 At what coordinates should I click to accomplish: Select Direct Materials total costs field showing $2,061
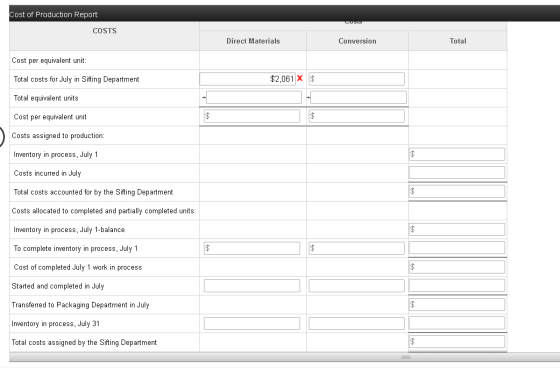click(x=248, y=79)
